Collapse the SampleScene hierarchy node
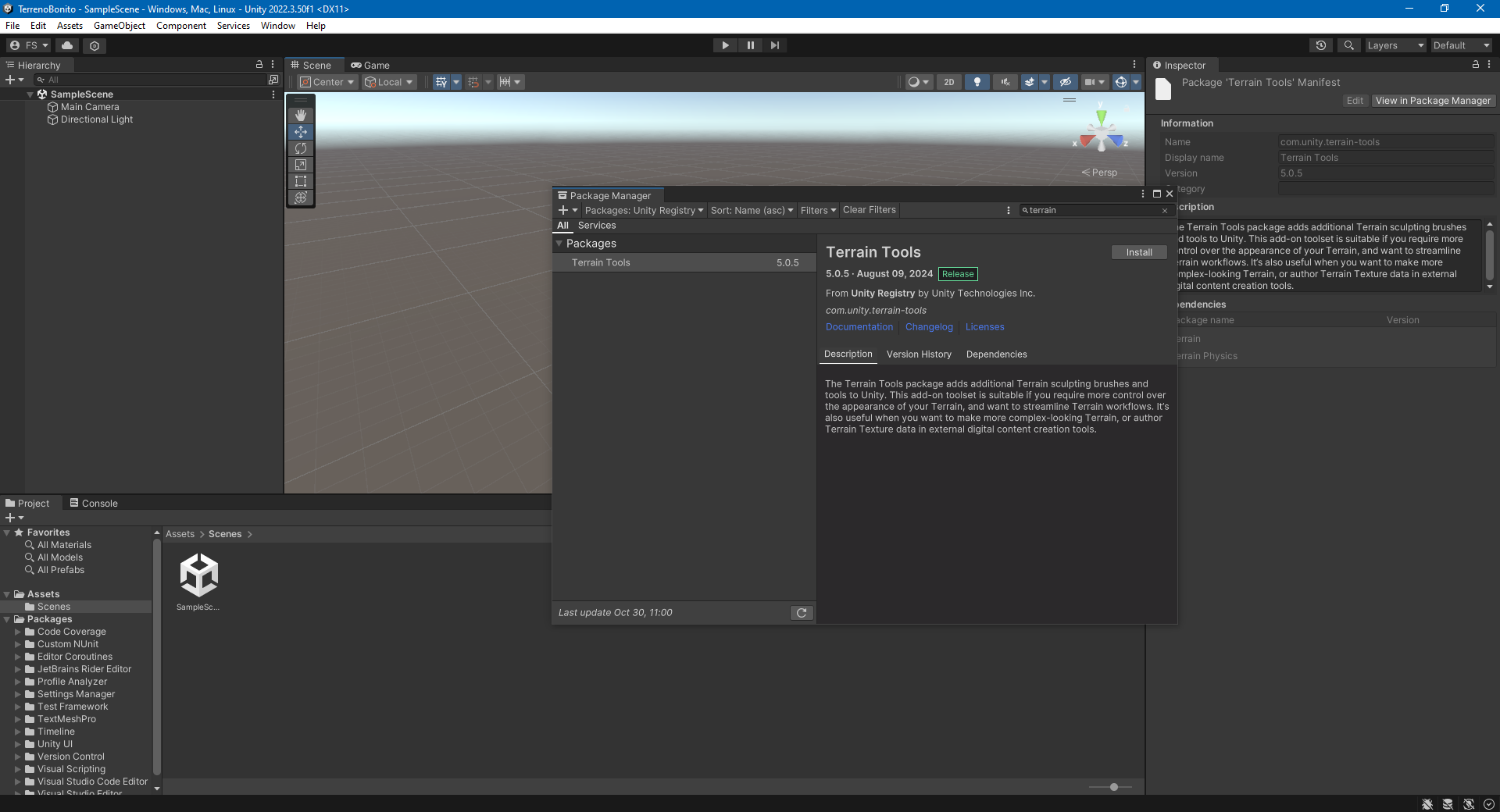This screenshot has width=1500, height=812. (30, 94)
